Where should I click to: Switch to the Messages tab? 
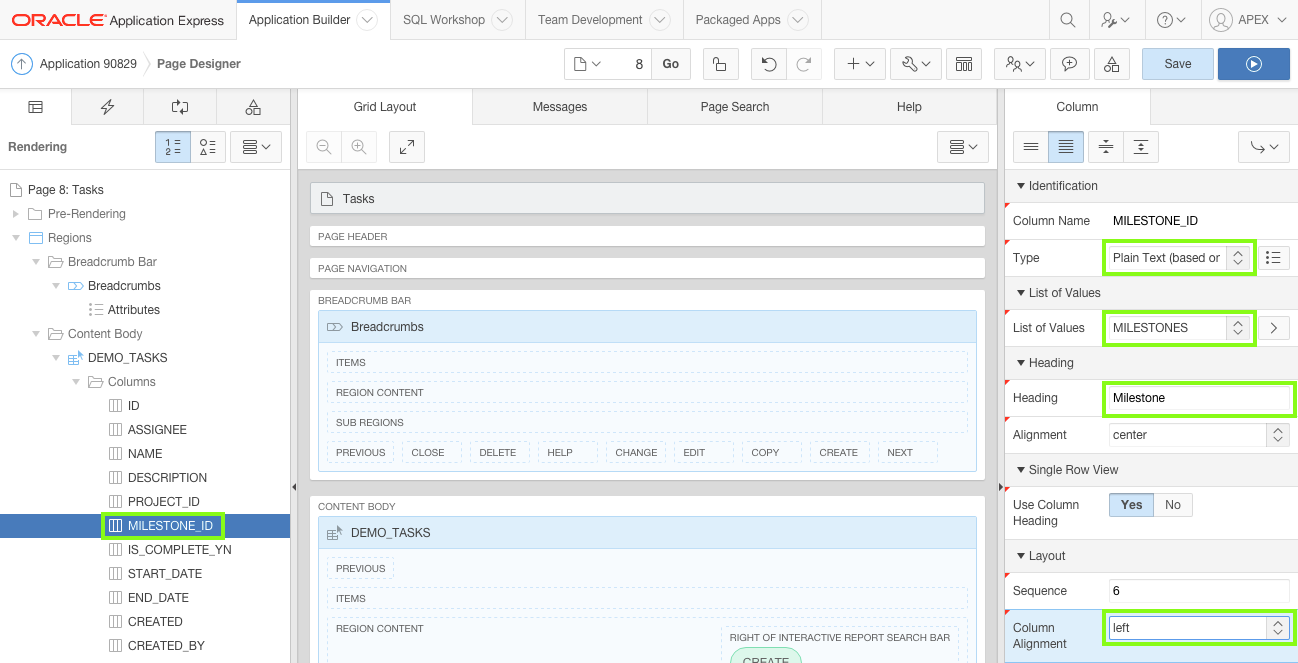tap(559, 106)
